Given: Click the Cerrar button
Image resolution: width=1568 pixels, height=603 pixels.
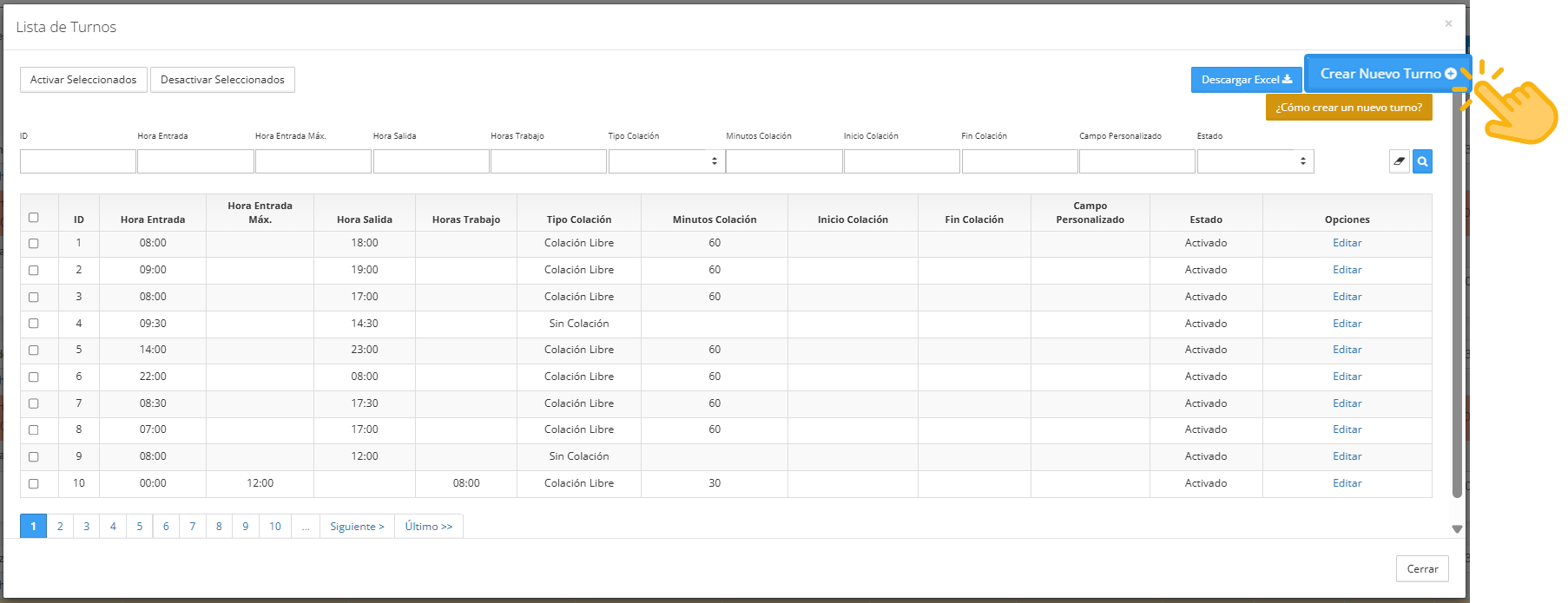Looking at the screenshot, I should pos(1422,569).
